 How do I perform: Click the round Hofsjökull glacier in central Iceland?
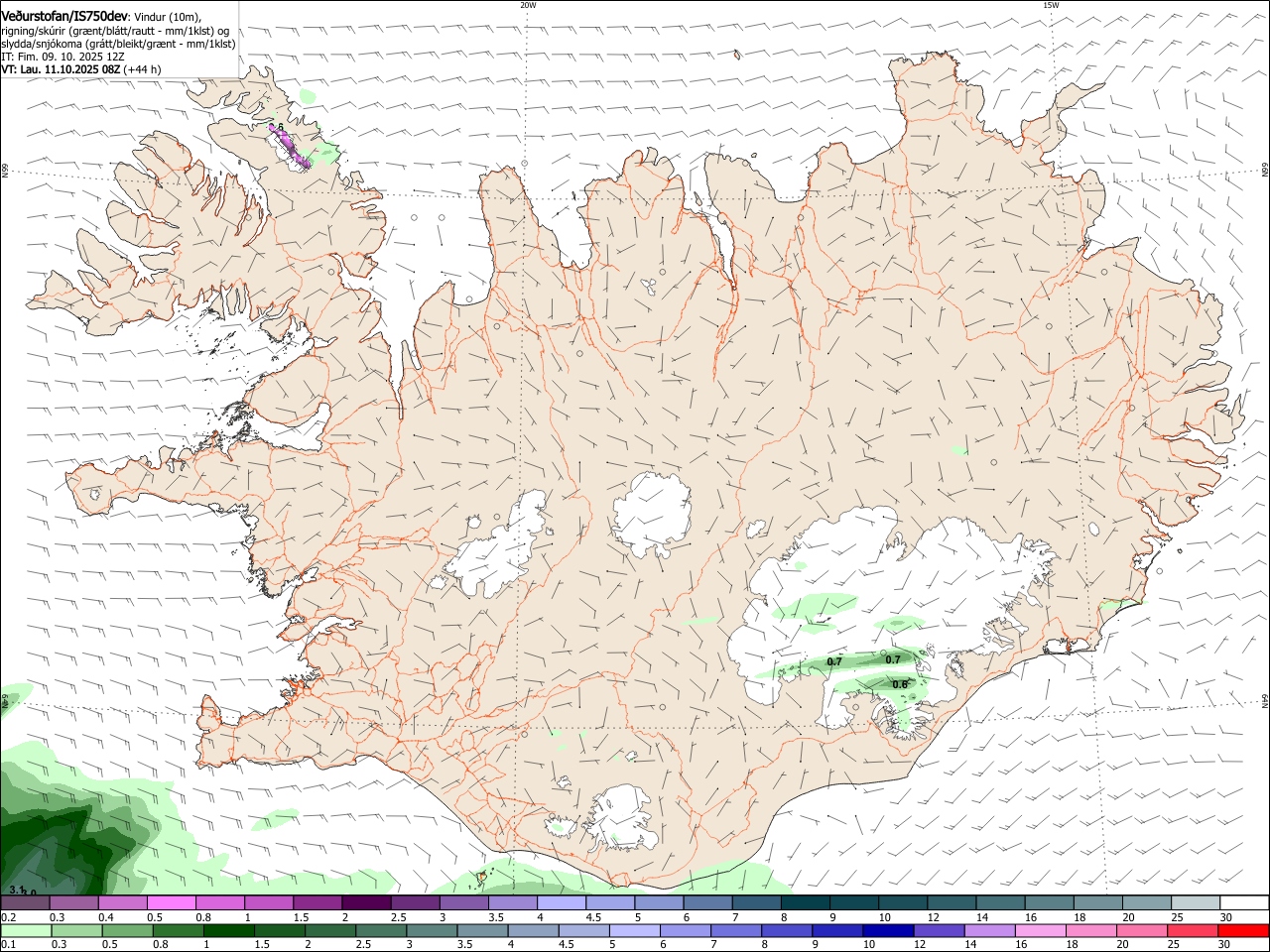(652, 514)
